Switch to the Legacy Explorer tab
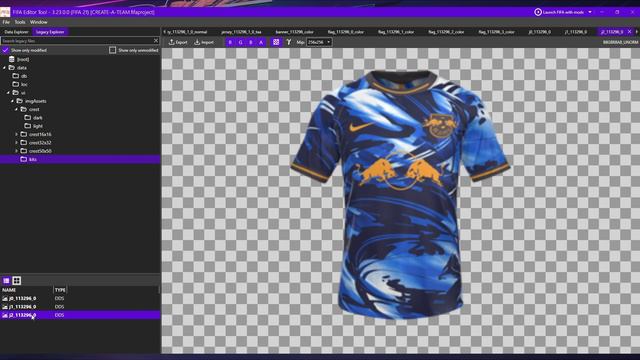The height and width of the screenshot is (360, 640). point(50,32)
